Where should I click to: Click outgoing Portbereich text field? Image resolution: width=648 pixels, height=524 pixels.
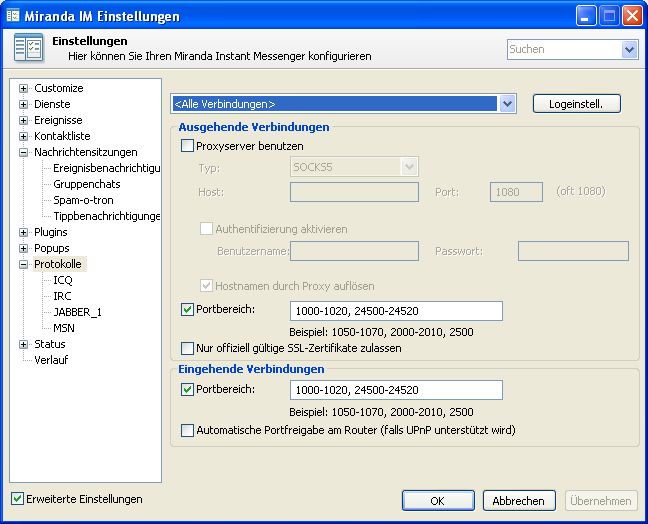[x=396, y=311]
